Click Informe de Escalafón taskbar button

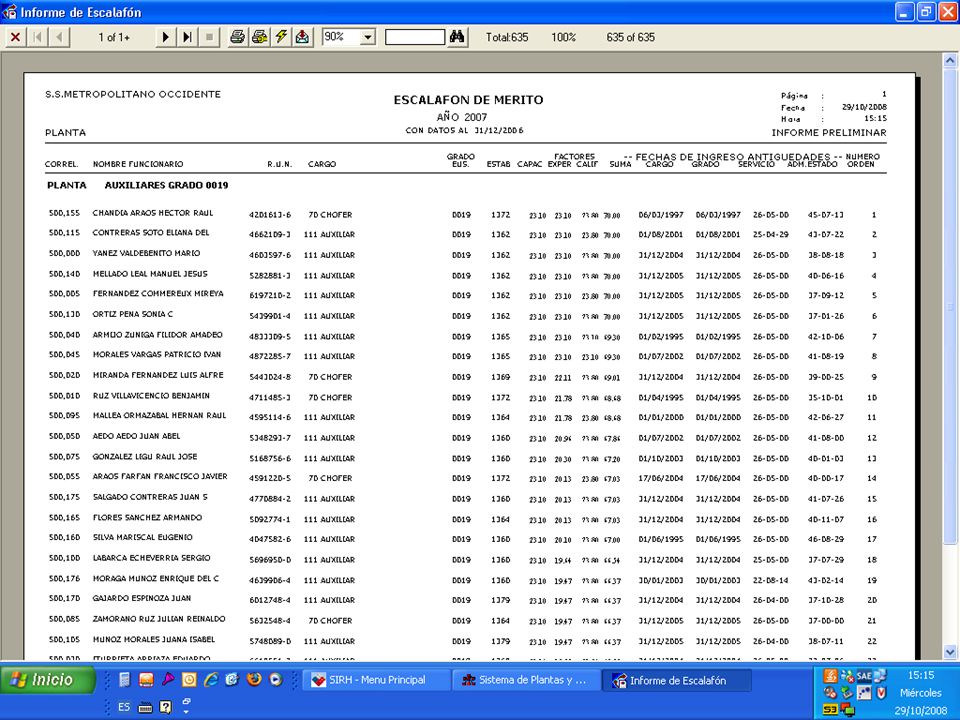[677, 680]
